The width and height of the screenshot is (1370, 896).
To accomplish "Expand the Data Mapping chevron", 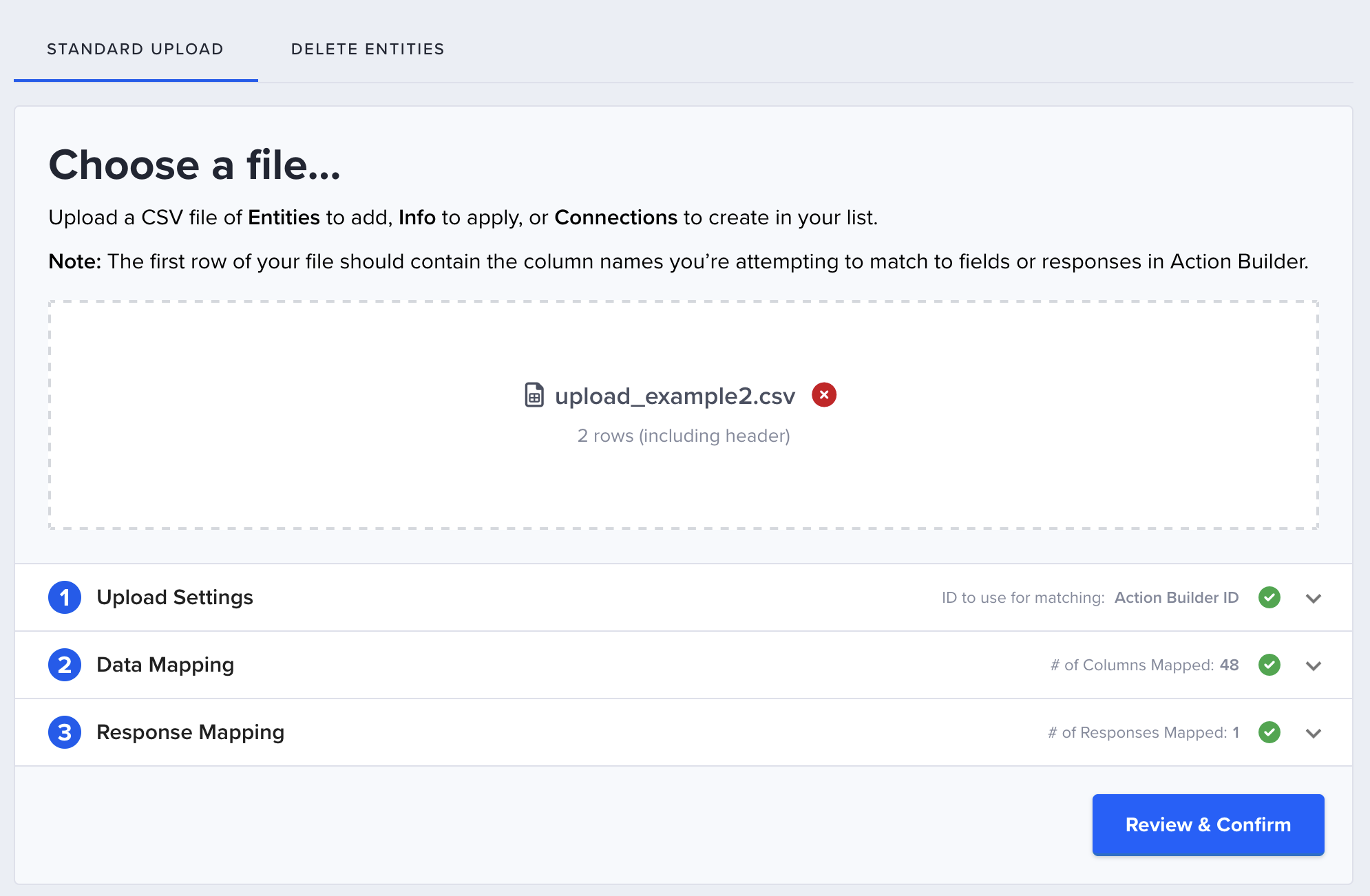I will 1313,665.
